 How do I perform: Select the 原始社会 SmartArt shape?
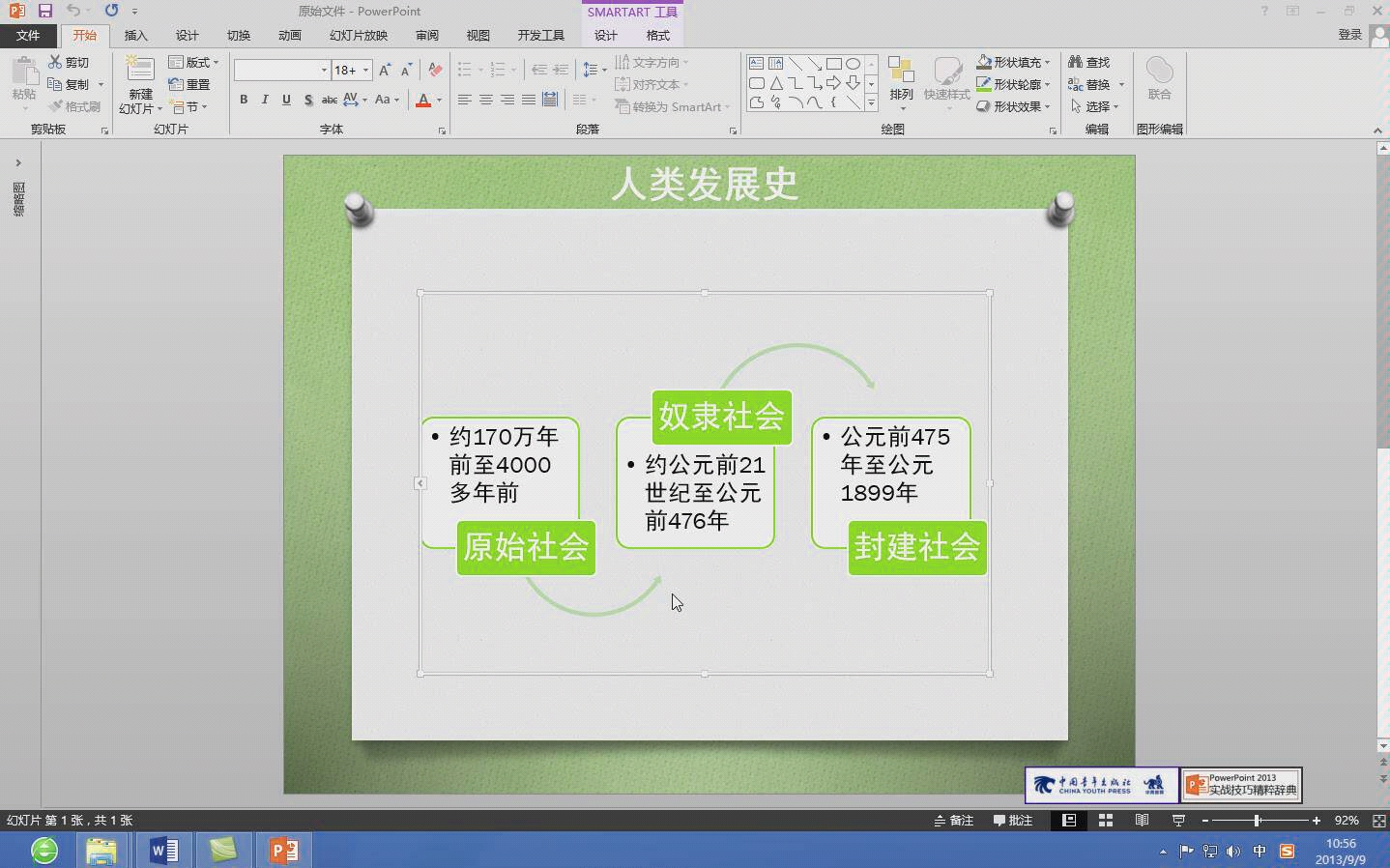tap(526, 547)
